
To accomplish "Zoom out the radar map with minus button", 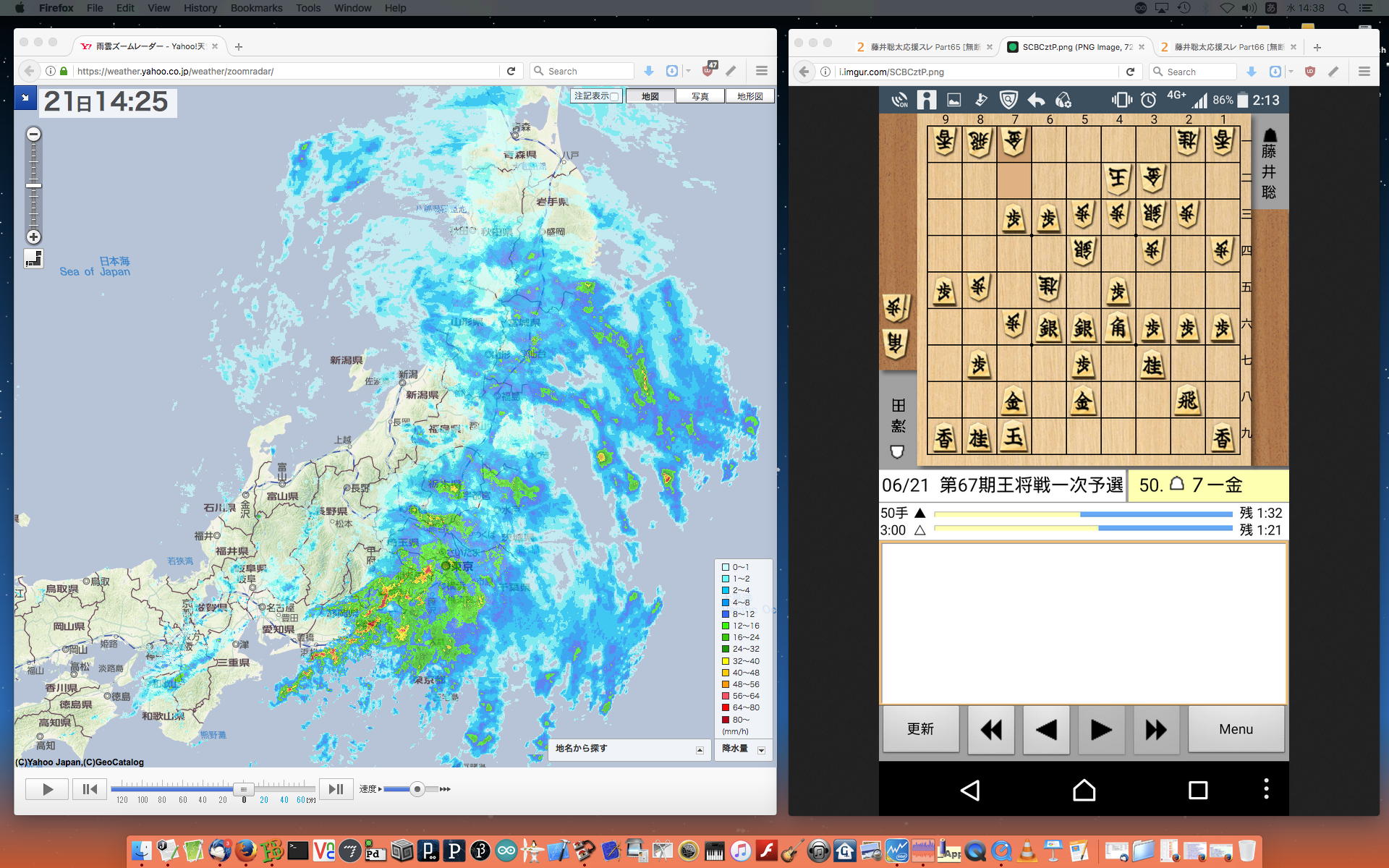I will click(x=33, y=135).
